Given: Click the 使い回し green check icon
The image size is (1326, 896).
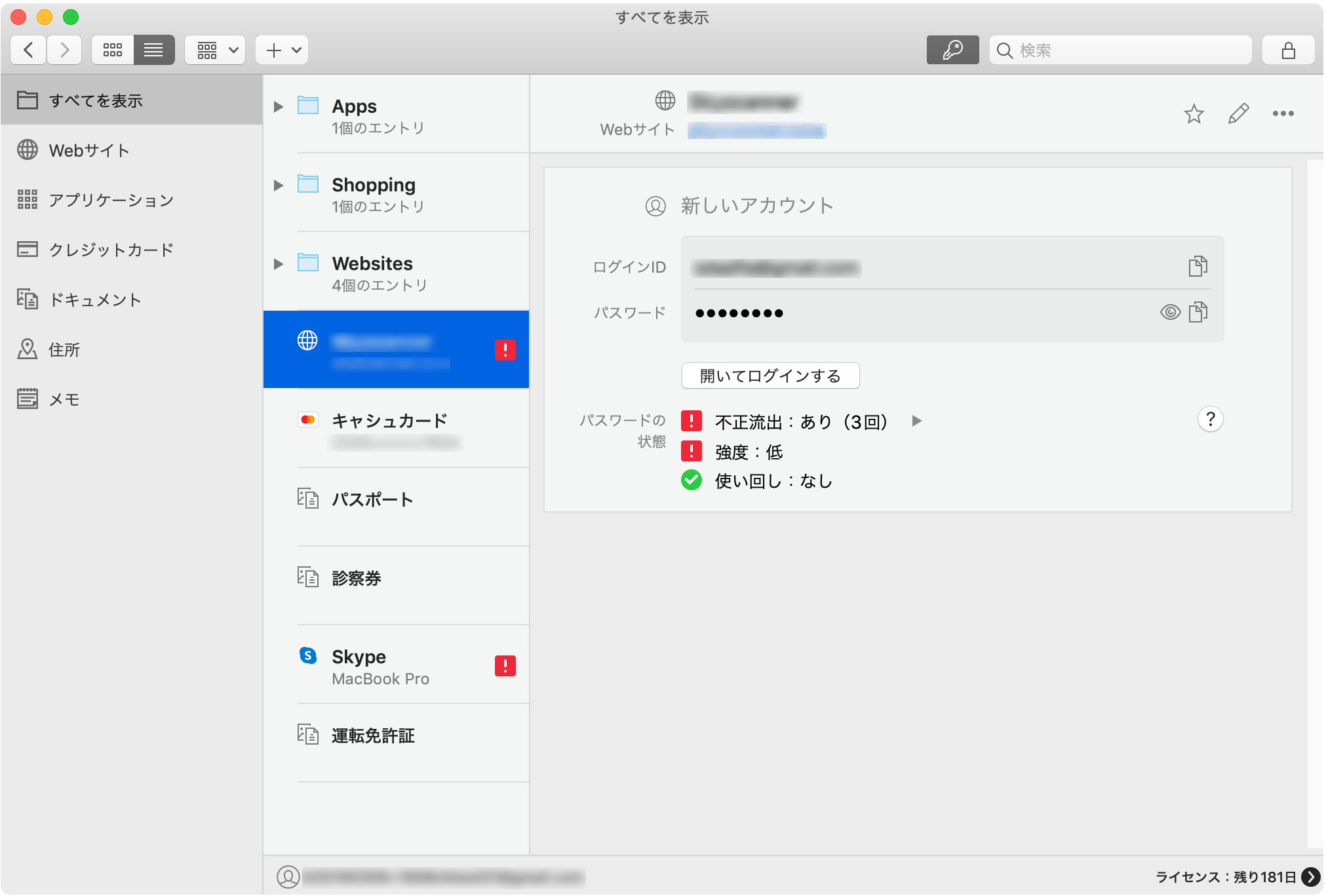Looking at the screenshot, I should (x=692, y=480).
